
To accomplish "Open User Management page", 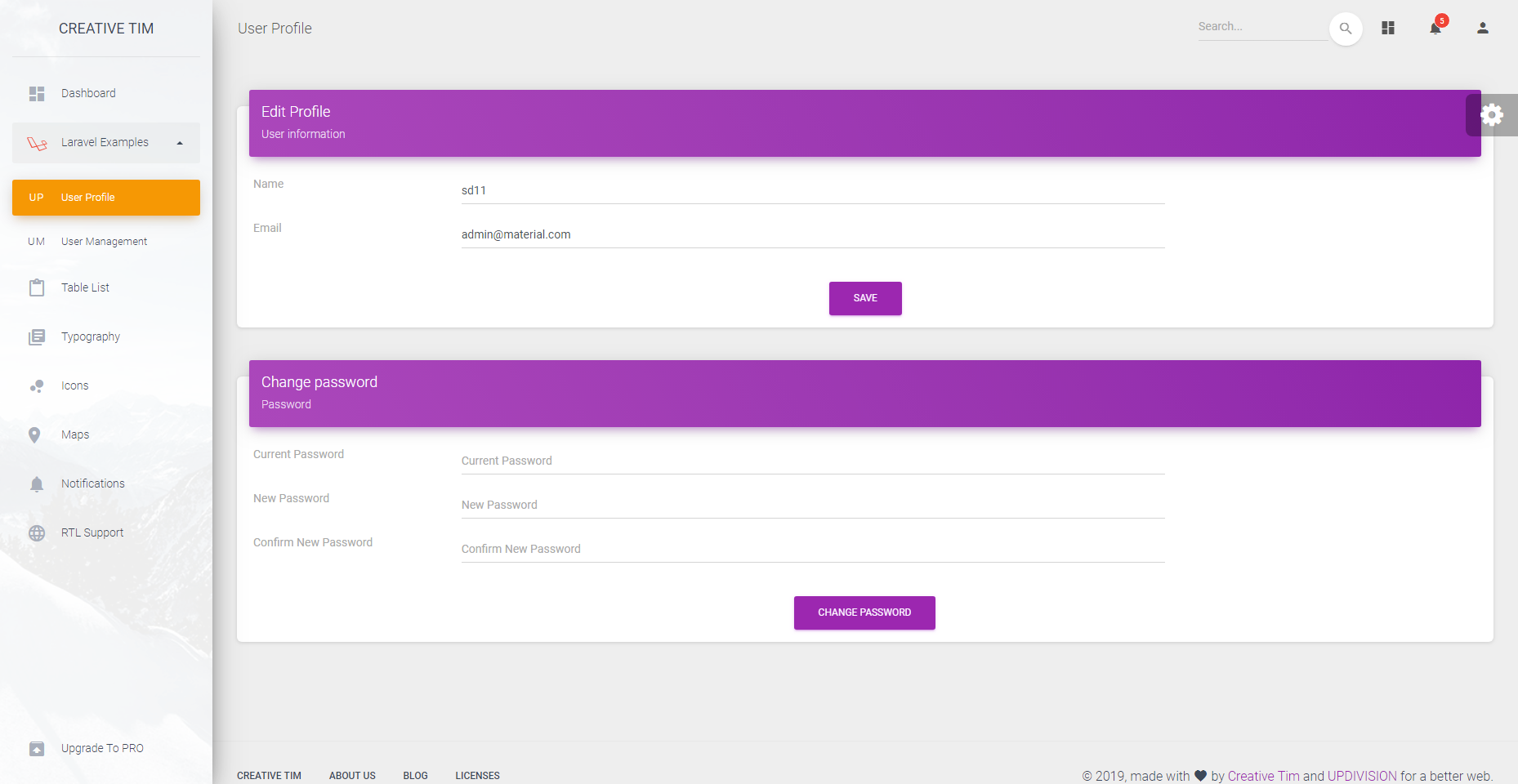I will [106, 242].
